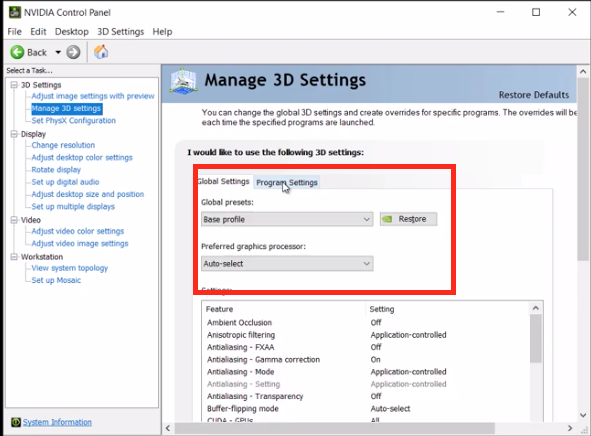Screen dimensions: 591x436
Task: Open the Help menu
Action: coord(162,32)
